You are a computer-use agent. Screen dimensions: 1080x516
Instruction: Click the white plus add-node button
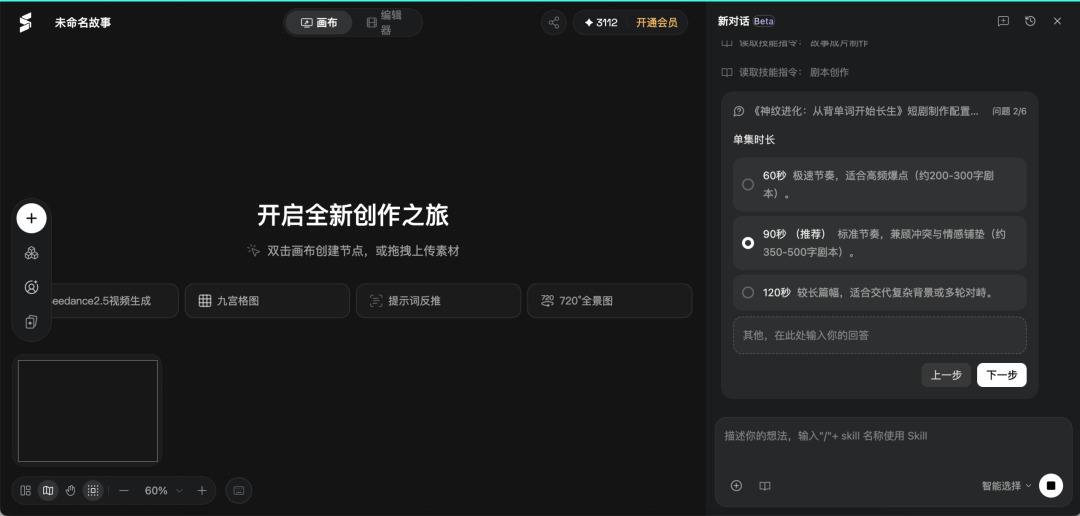[31, 218]
